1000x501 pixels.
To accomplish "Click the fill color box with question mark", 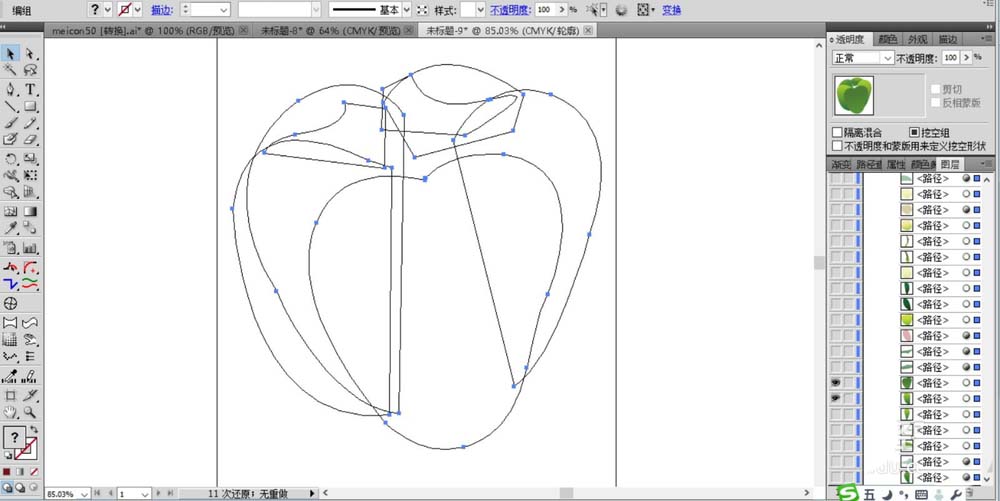I will (x=15, y=437).
